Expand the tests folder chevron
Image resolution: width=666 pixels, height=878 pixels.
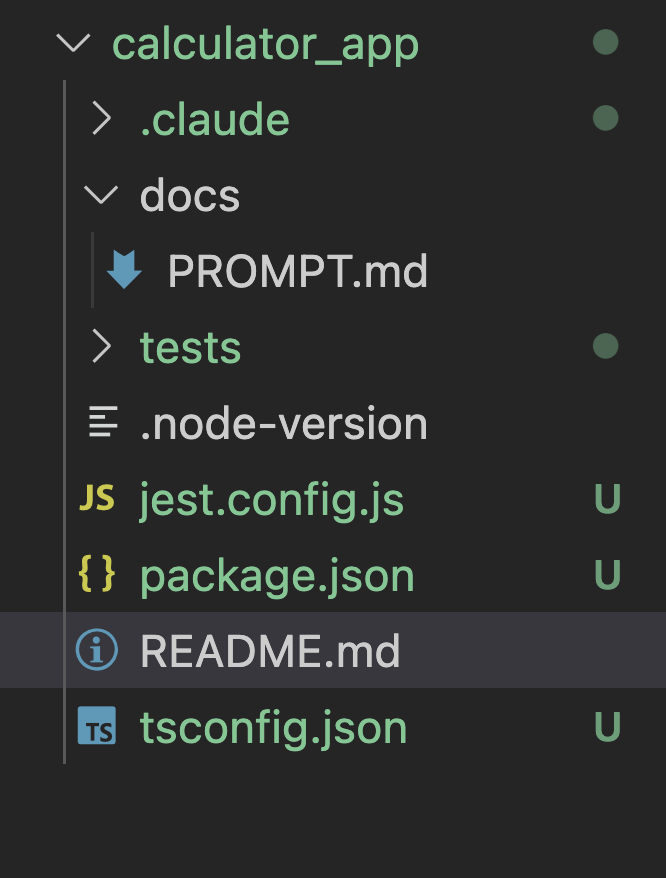102,346
